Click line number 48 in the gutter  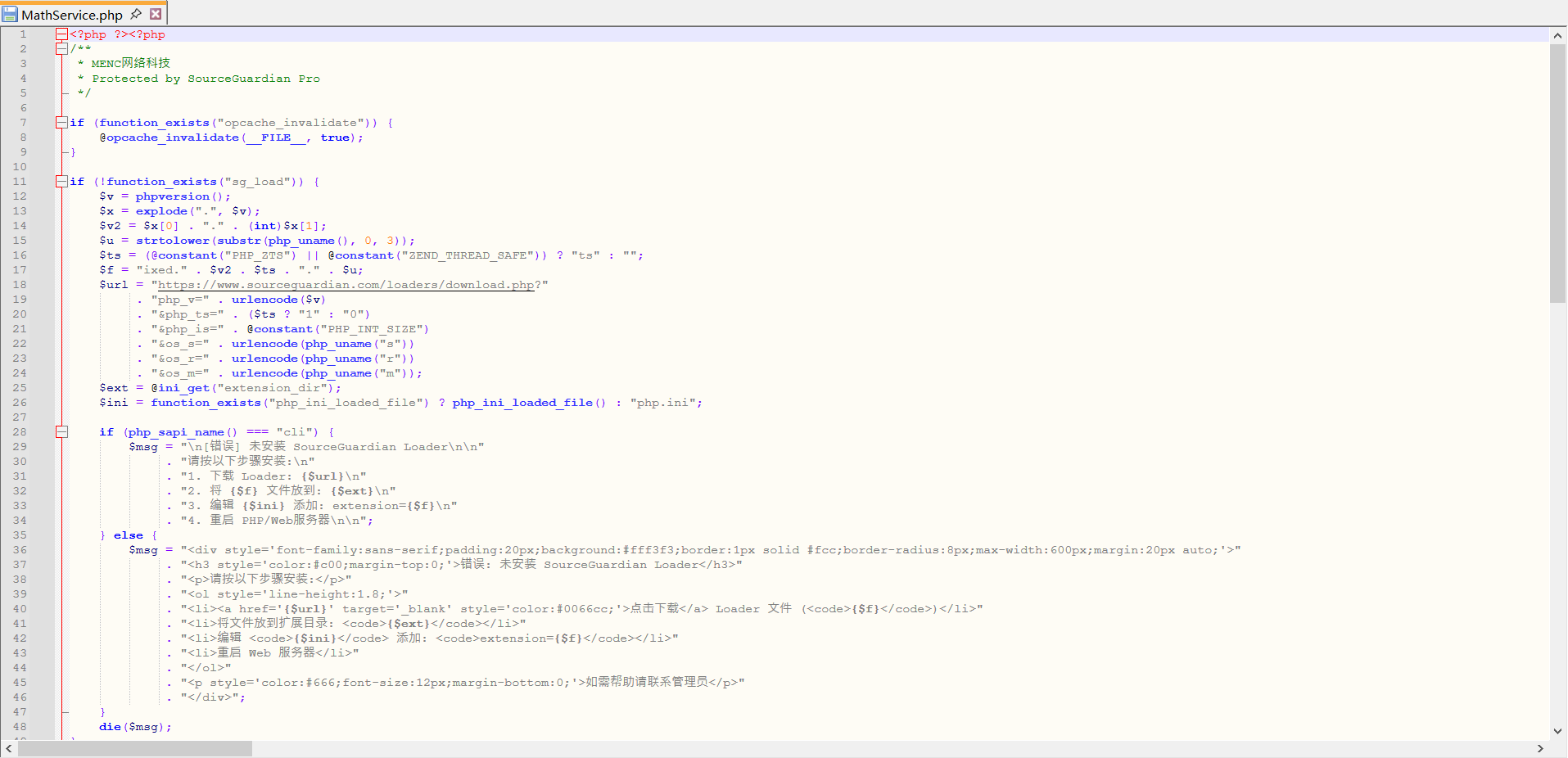(20, 727)
